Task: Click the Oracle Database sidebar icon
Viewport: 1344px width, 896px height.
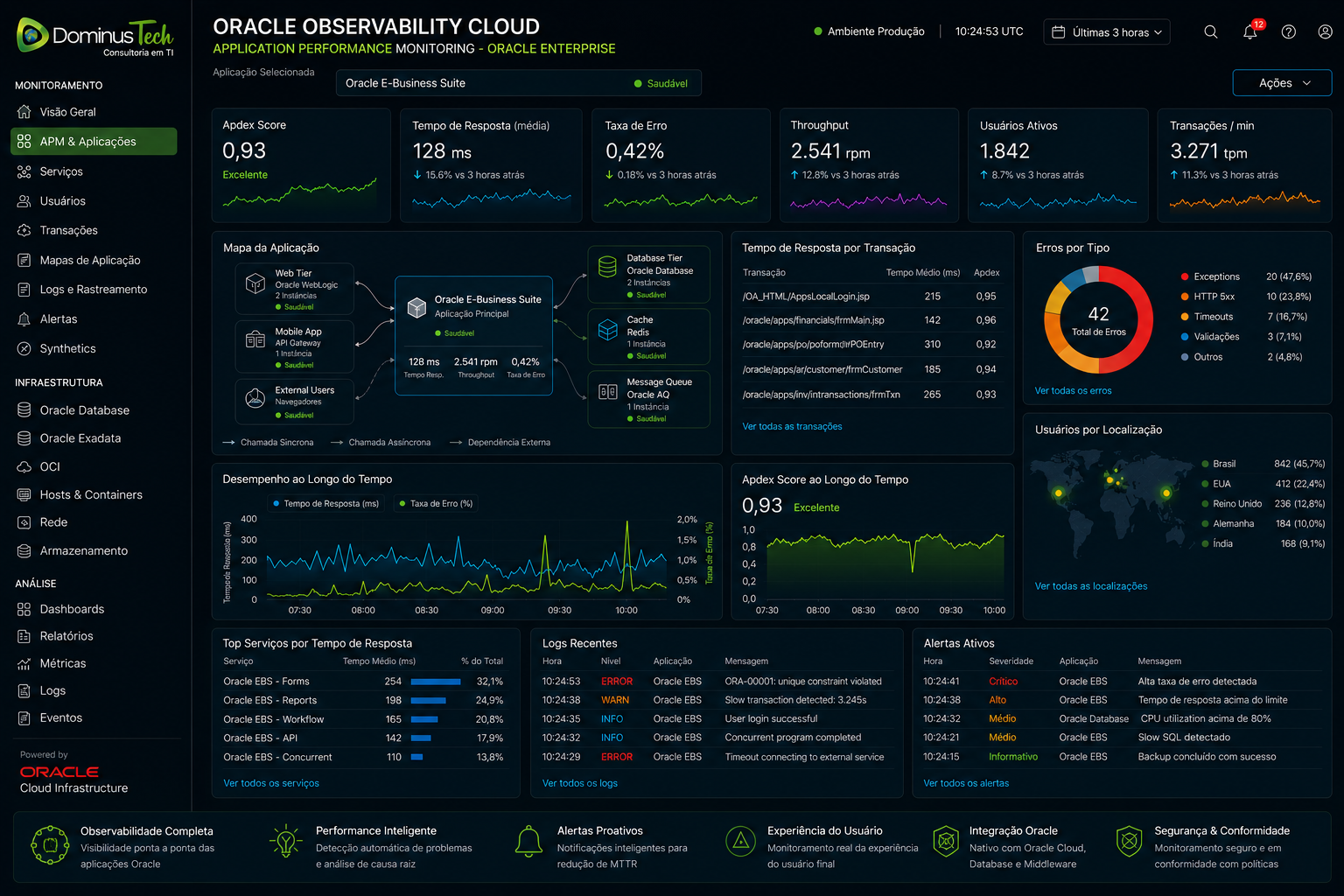Action: tap(24, 410)
